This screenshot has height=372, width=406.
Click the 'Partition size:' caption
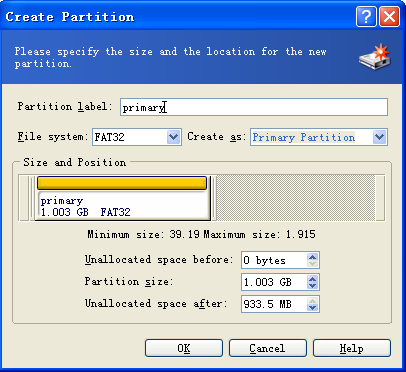tap(129, 282)
